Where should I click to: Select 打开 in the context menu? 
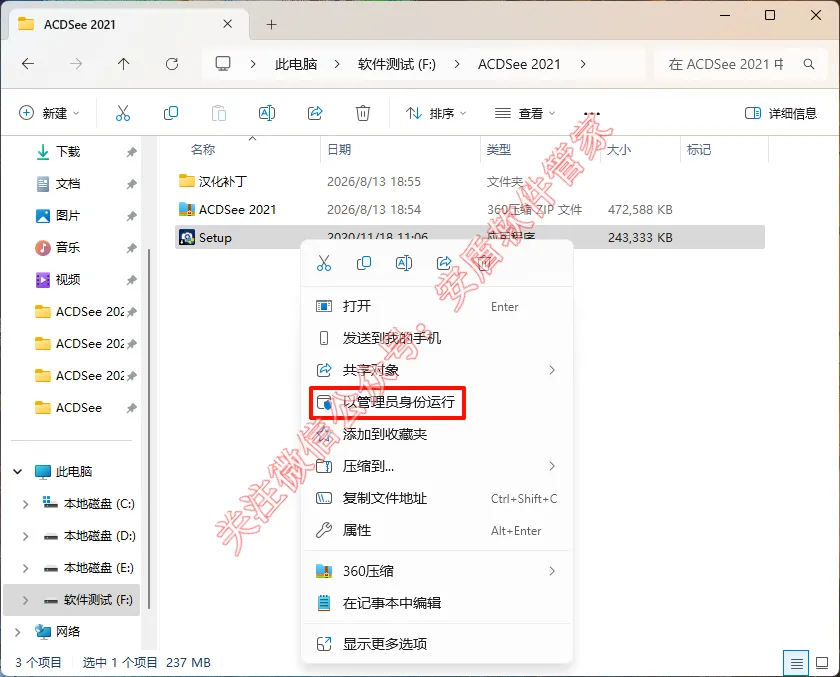click(437, 306)
